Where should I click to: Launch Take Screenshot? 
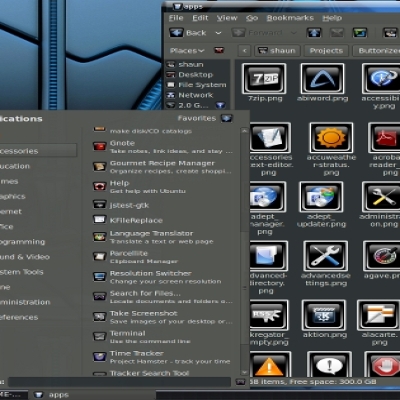162,317
